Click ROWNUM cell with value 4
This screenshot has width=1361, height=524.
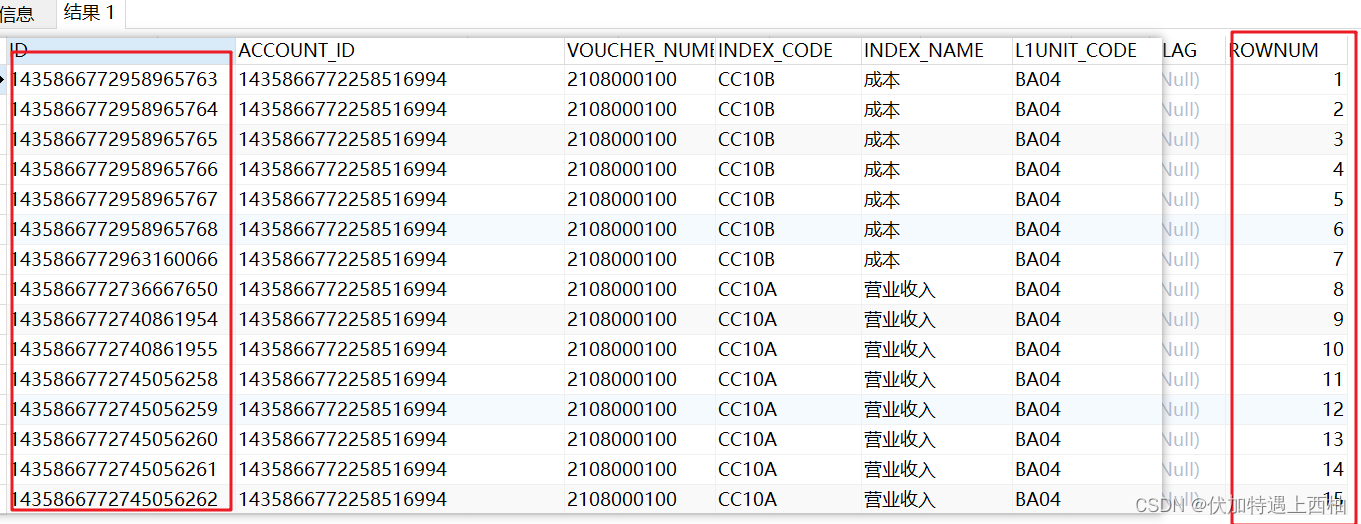[1288, 169]
